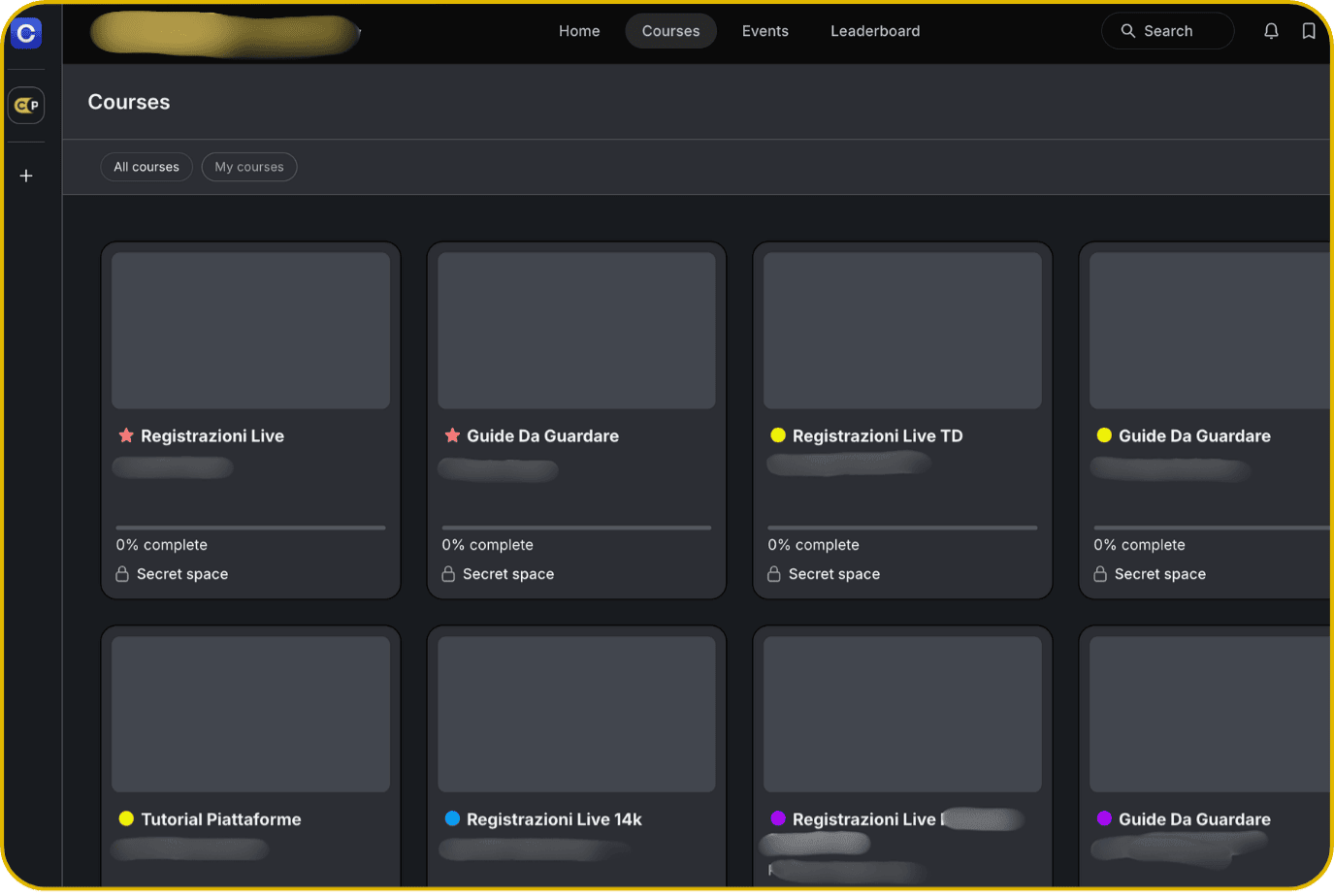Image resolution: width=1334 pixels, height=896 pixels.
Task: Click the yellow dot beside Guide Da Guardare
Action: click(1104, 435)
